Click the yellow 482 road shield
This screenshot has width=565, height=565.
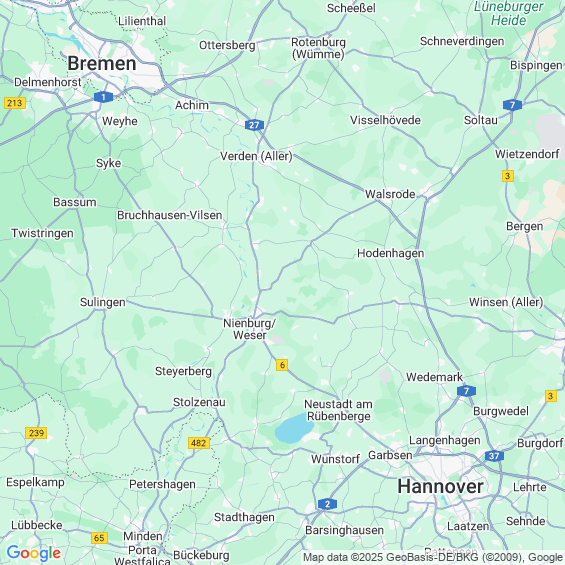(x=199, y=443)
